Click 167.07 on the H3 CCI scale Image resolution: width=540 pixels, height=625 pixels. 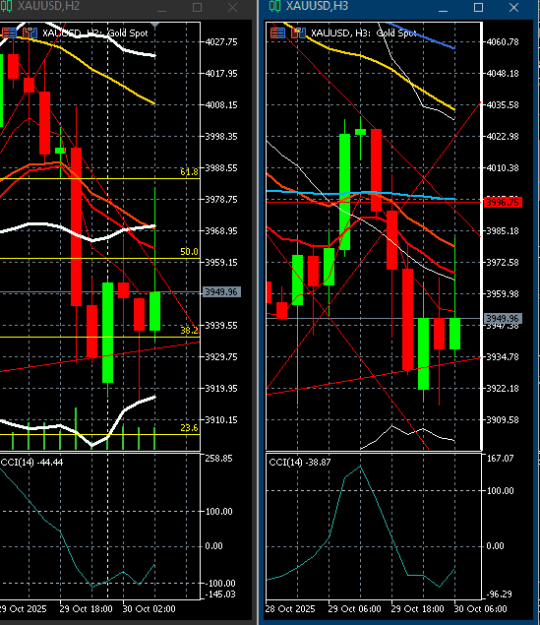click(x=501, y=458)
